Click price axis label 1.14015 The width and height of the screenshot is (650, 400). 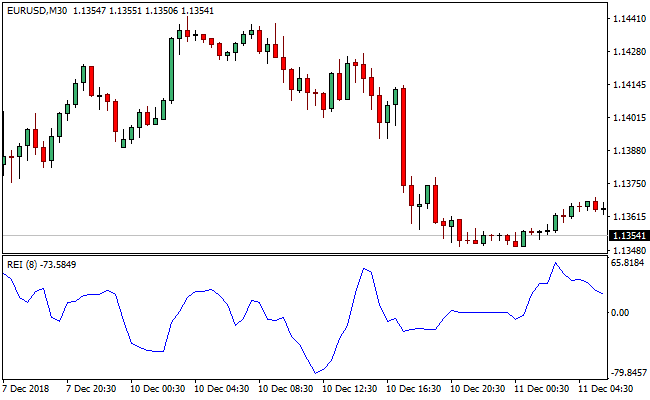(629, 118)
